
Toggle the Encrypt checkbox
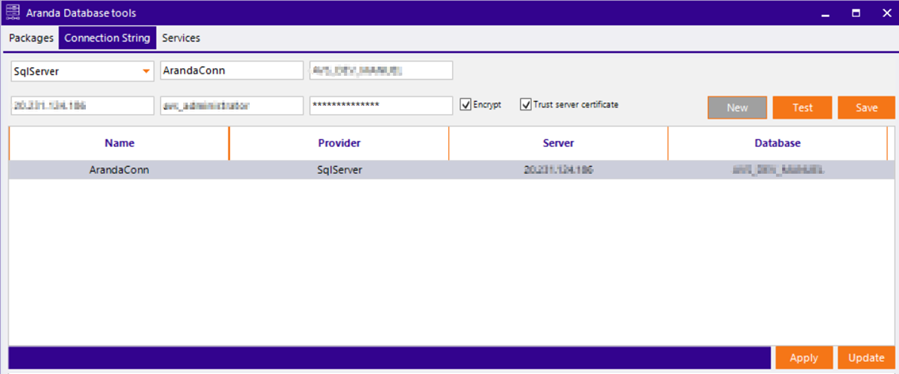pos(466,105)
